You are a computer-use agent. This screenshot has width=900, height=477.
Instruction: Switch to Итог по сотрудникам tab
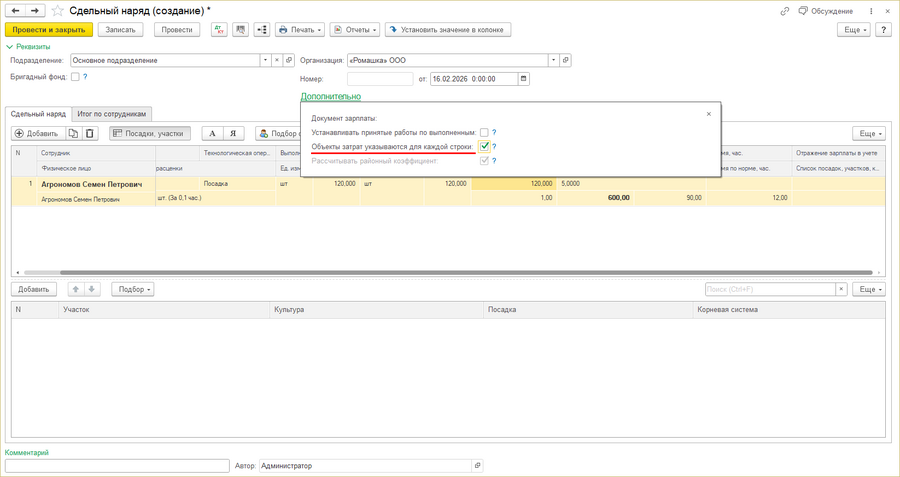coord(112,114)
